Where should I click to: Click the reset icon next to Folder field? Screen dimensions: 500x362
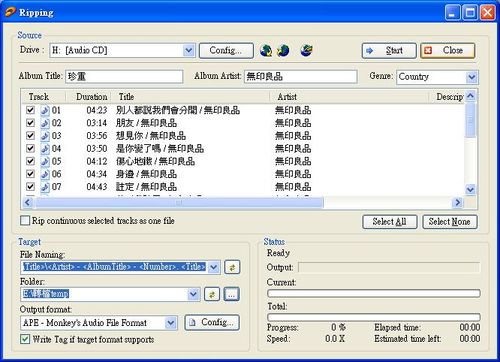212,294
